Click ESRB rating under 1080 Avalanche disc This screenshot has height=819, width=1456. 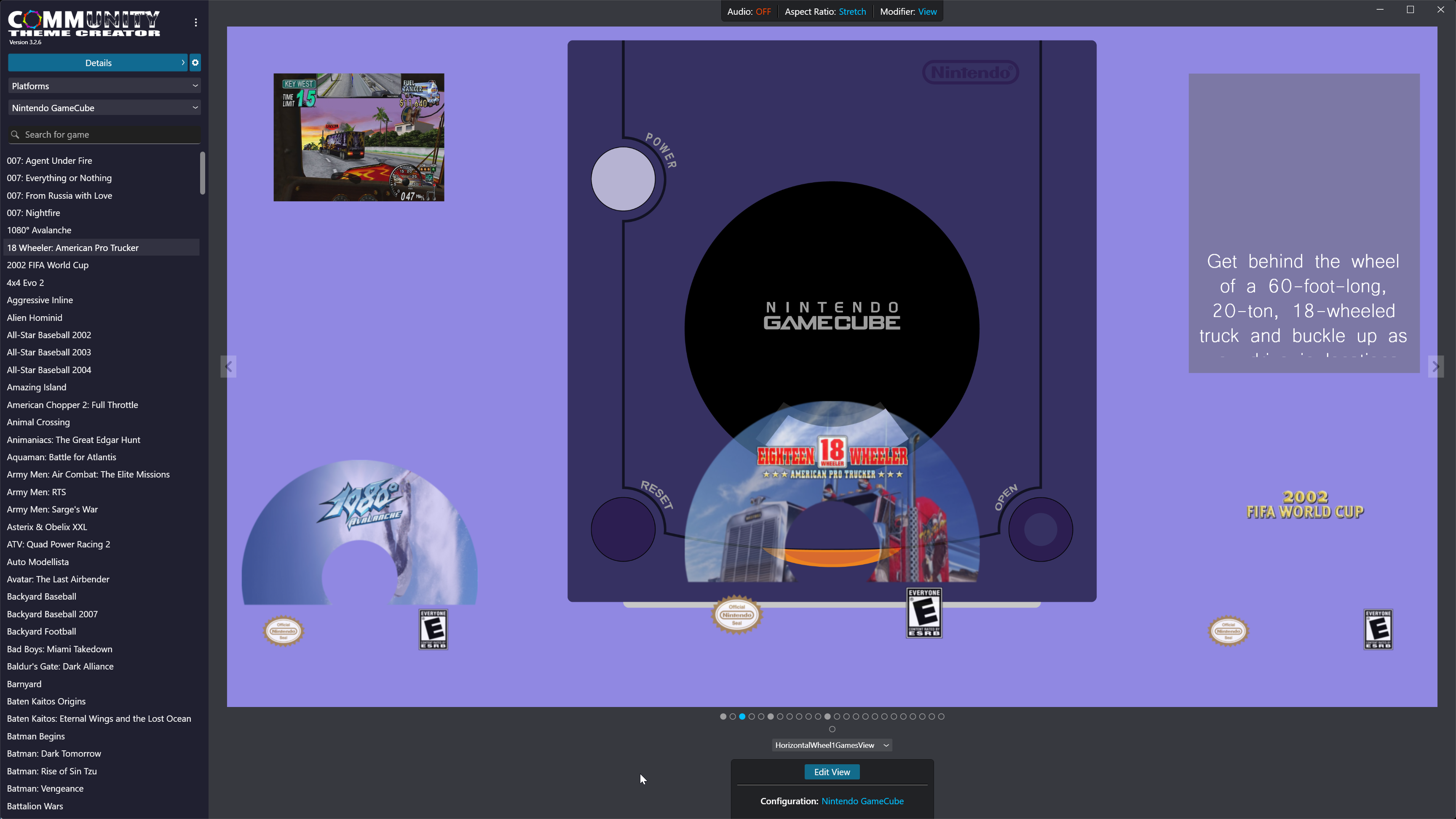coord(433,629)
